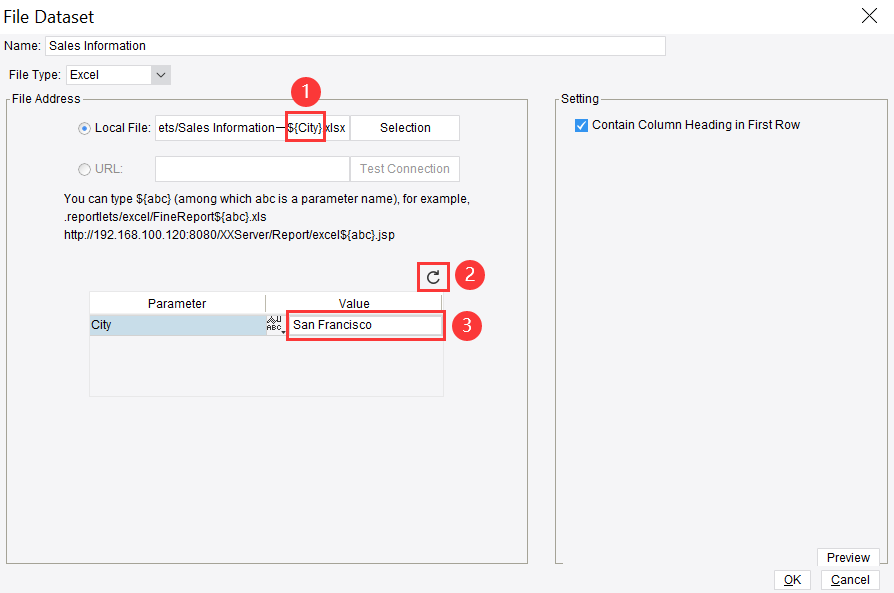
Task: Refresh the parameter list
Action: click(433, 276)
